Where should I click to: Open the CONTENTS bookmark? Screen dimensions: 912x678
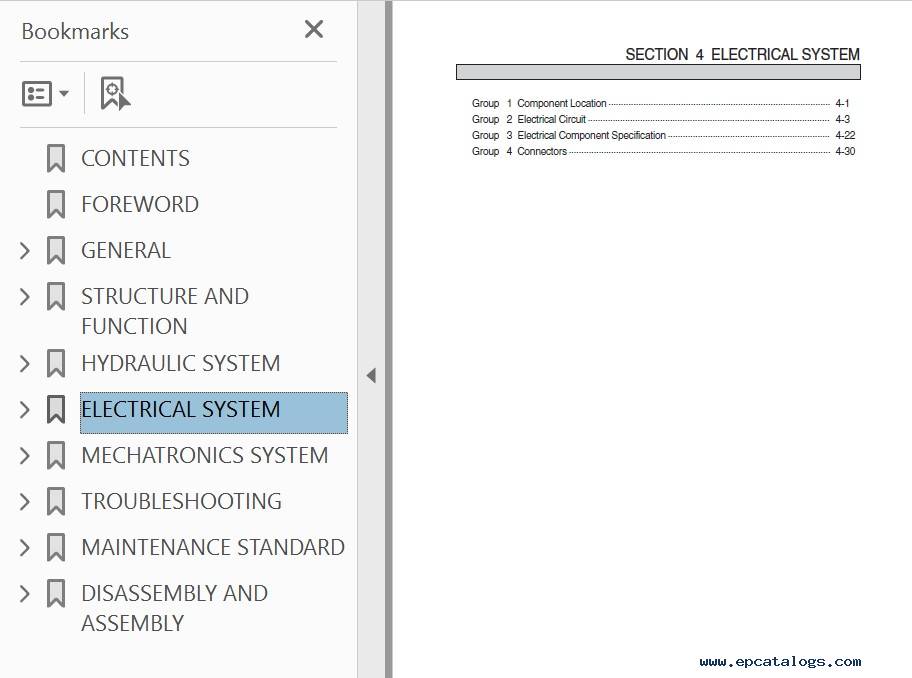click(135, 158)
